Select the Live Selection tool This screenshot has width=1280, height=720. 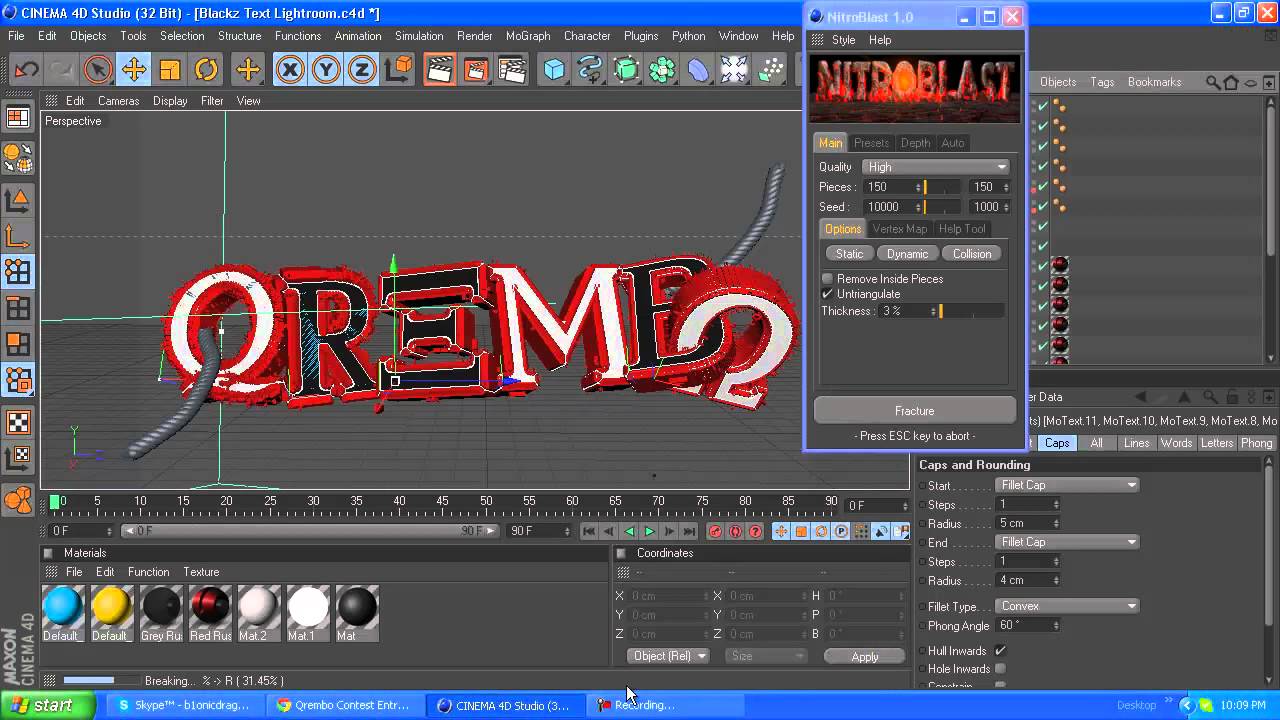[x=98, y=70]
